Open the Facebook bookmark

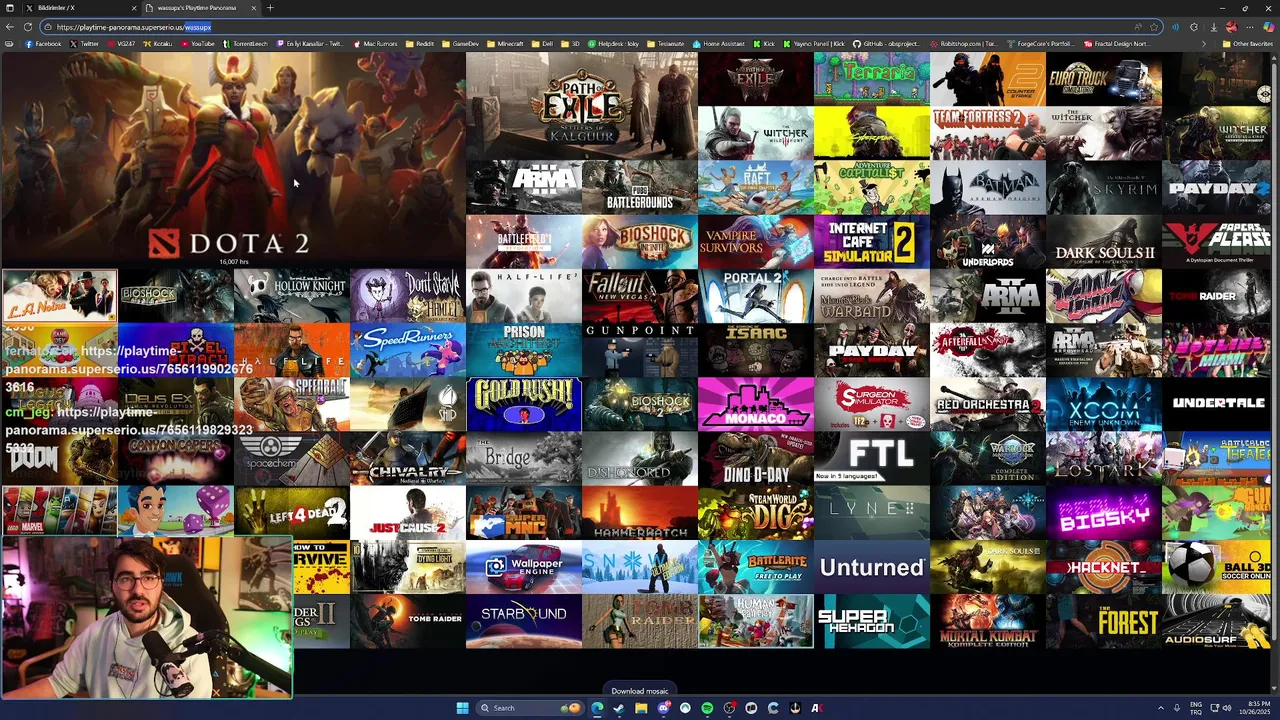pyautogui.click(x=43, y=44)
